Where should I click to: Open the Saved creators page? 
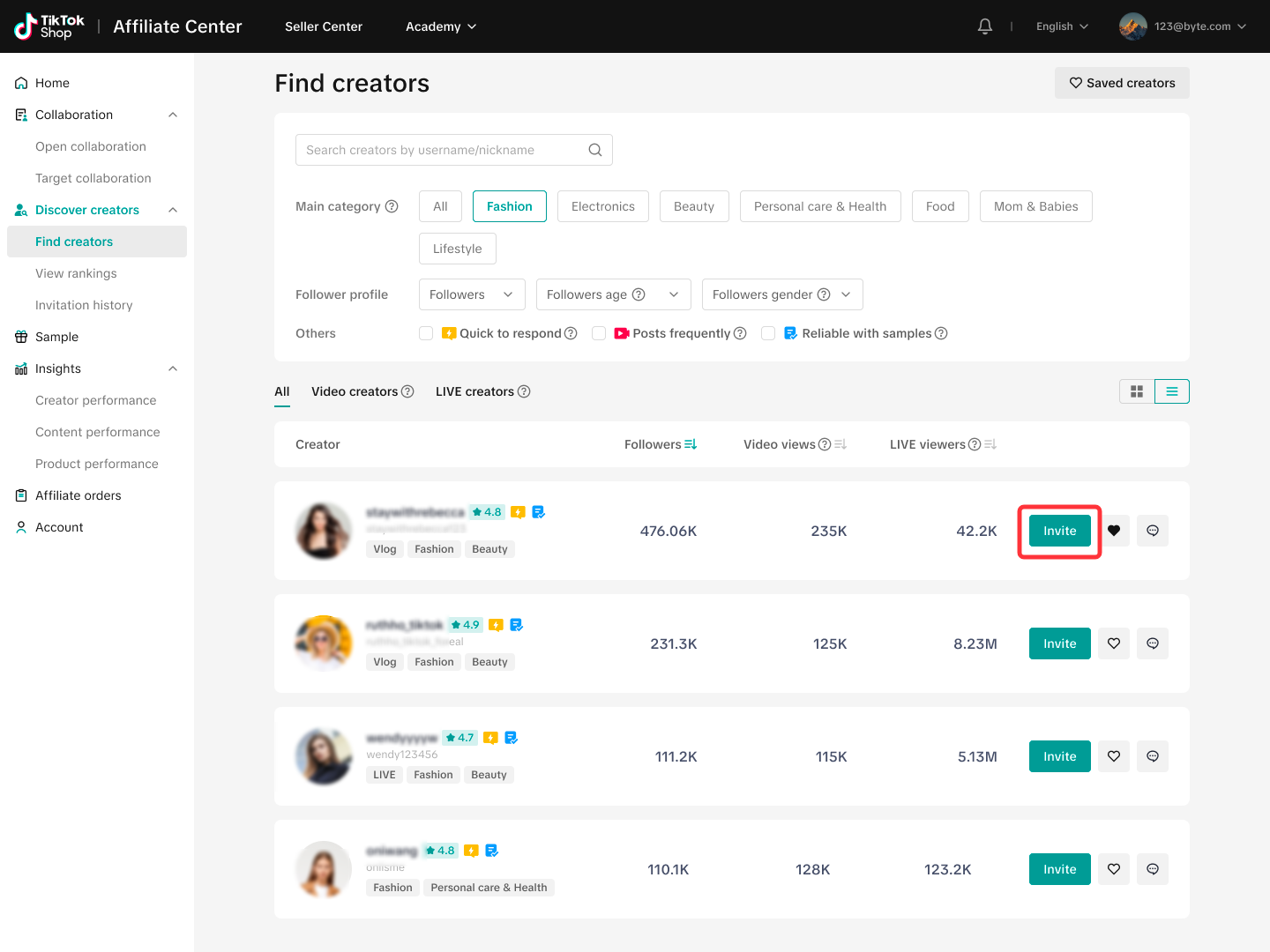click(x=1122, y=82)
